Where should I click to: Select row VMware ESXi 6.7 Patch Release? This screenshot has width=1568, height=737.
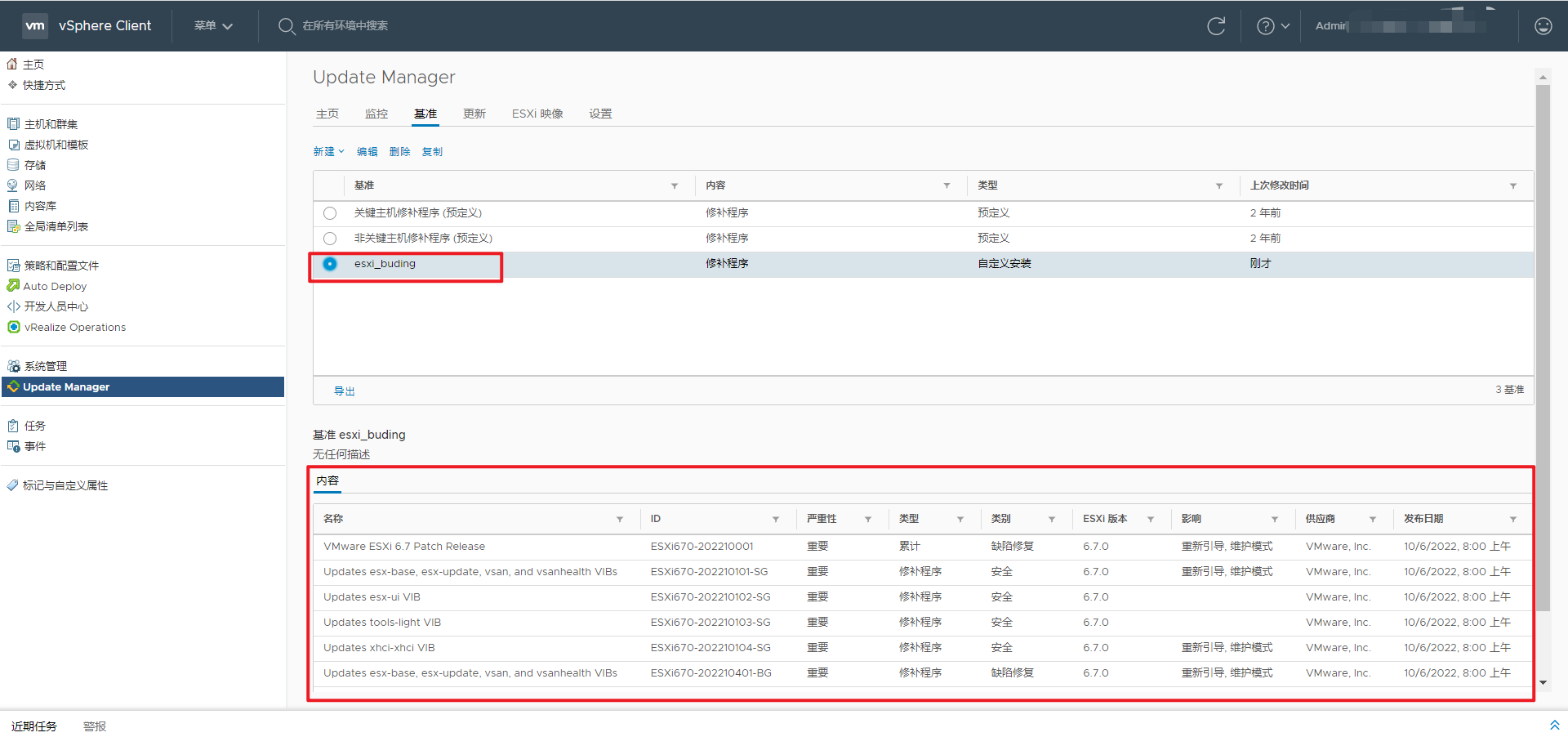922,547
